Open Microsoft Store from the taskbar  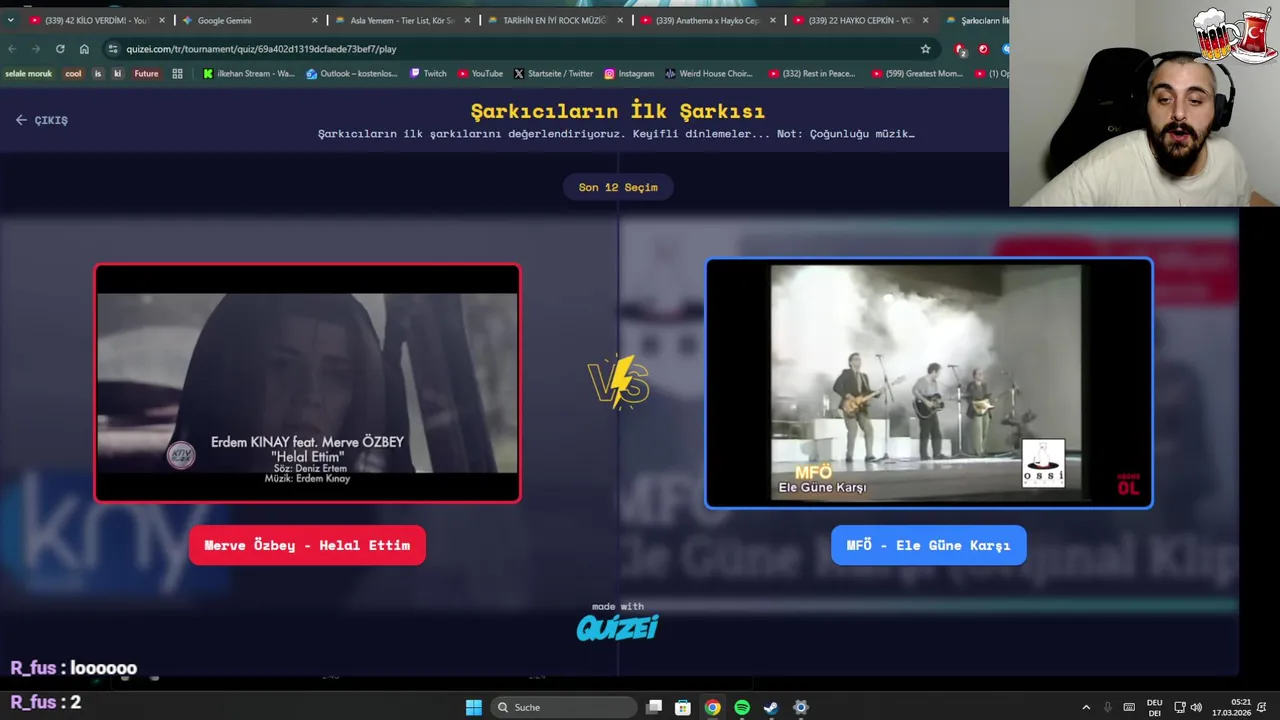pyautogui.click(x=683, y=707)
